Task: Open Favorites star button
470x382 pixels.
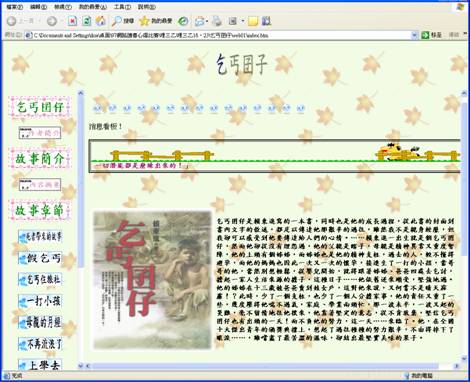Action: [x=156, y=21]
